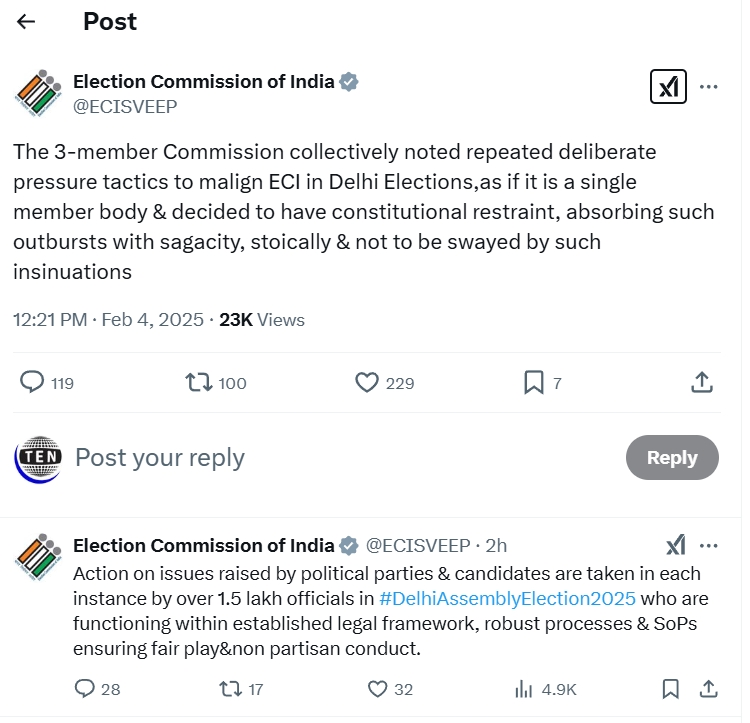Screen dimensions: 750x723
Task: Open more options on reply post
Action: point(709,545)
